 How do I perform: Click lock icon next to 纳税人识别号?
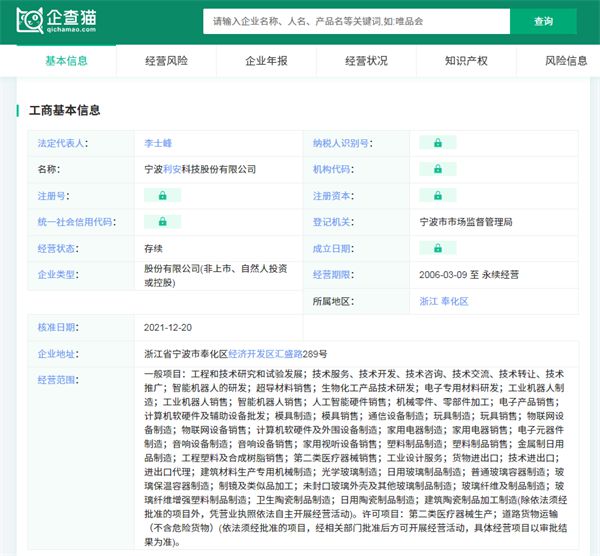[x=437, y=143]
